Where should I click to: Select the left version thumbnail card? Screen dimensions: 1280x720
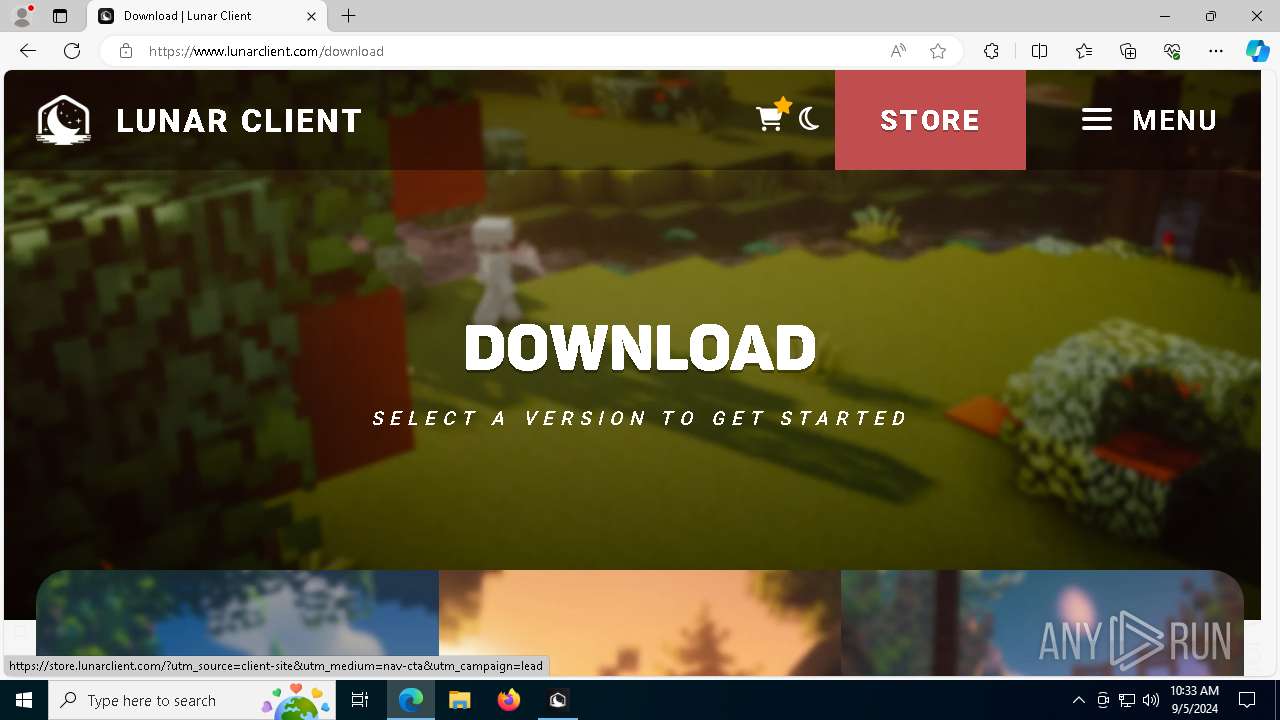click(x=238, y=623)
